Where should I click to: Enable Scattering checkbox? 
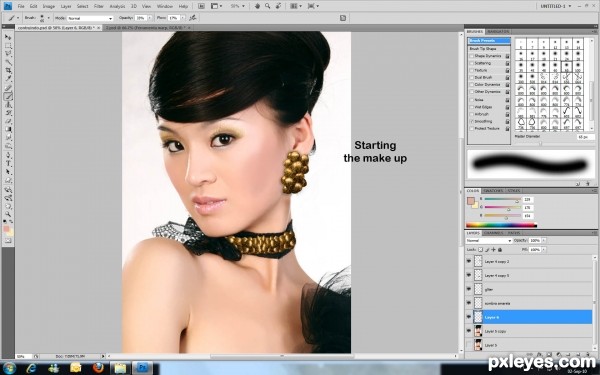click(x=472, y=64)
